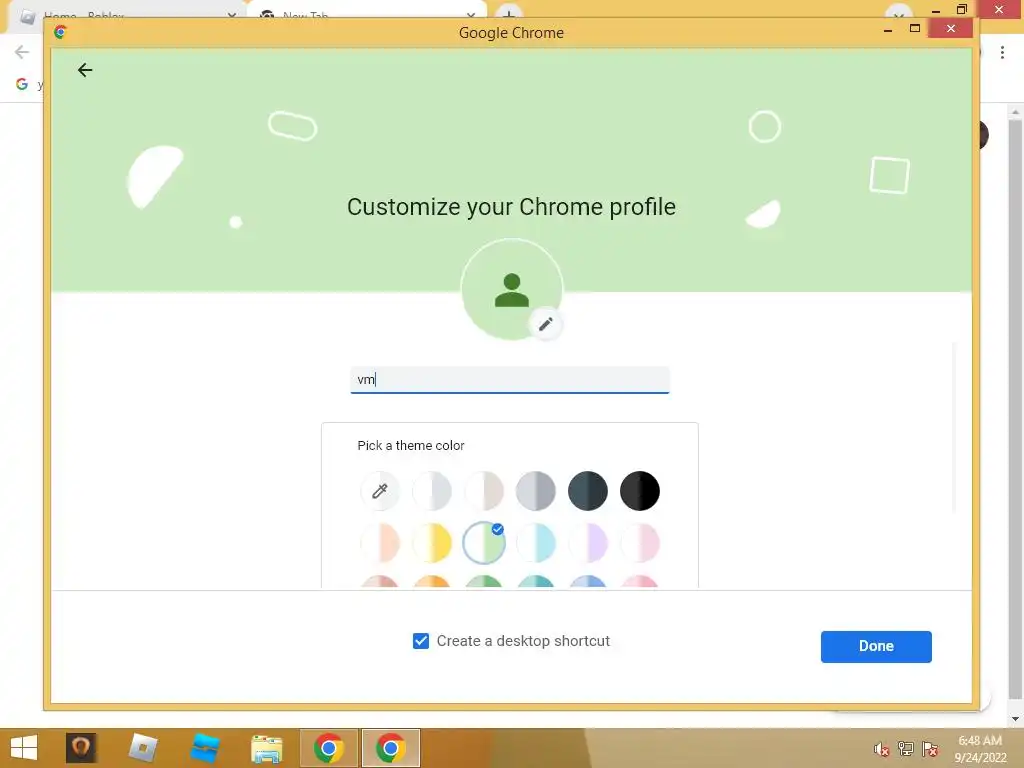Open the Windows Start menu
The width and height of the screenshot is (1024, 768).
pyautogui.click(x=24, y=748)
